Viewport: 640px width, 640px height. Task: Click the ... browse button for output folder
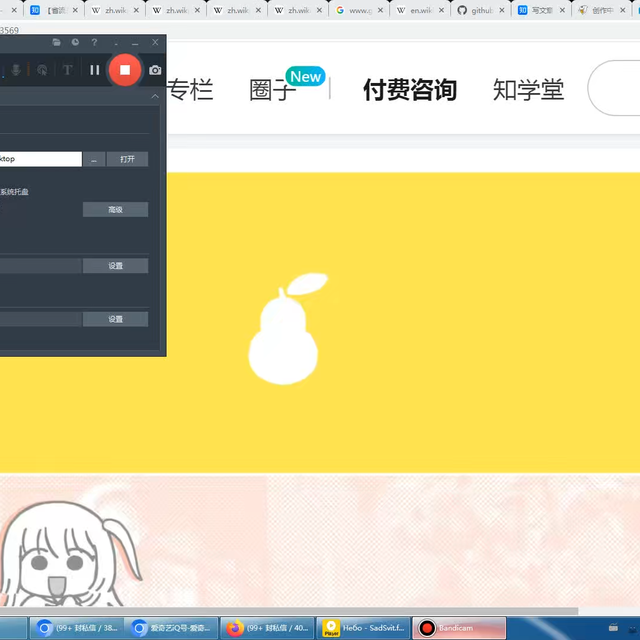coord(93,159)
